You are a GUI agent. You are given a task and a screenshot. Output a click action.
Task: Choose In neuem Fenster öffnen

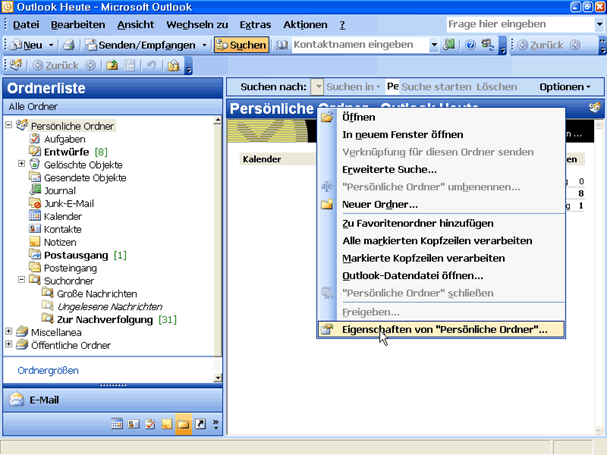pyautogui.click(x=441, y=135)
